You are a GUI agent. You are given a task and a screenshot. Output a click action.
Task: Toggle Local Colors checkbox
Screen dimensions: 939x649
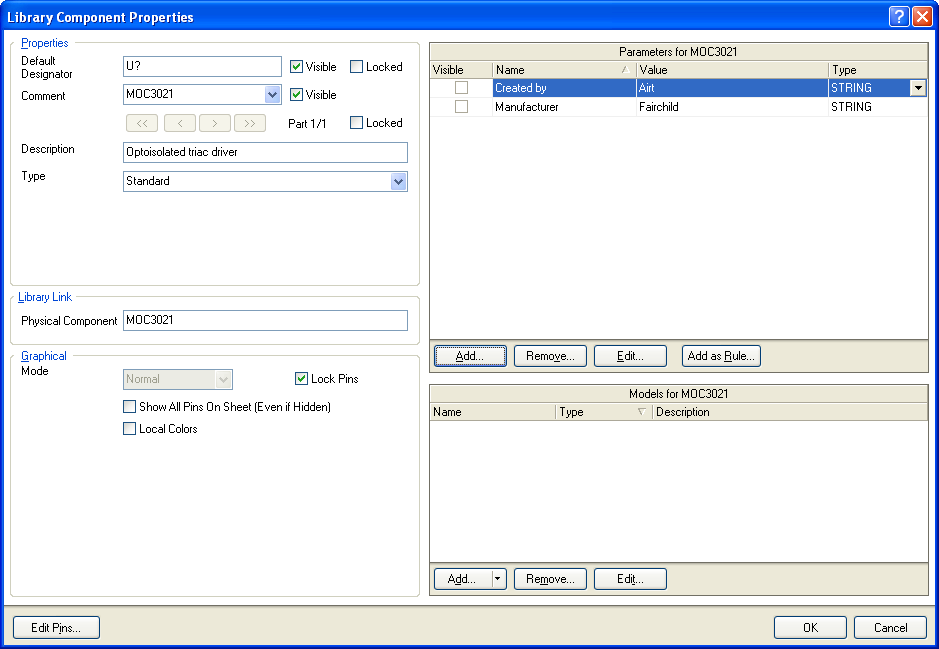tap(129, 429)
